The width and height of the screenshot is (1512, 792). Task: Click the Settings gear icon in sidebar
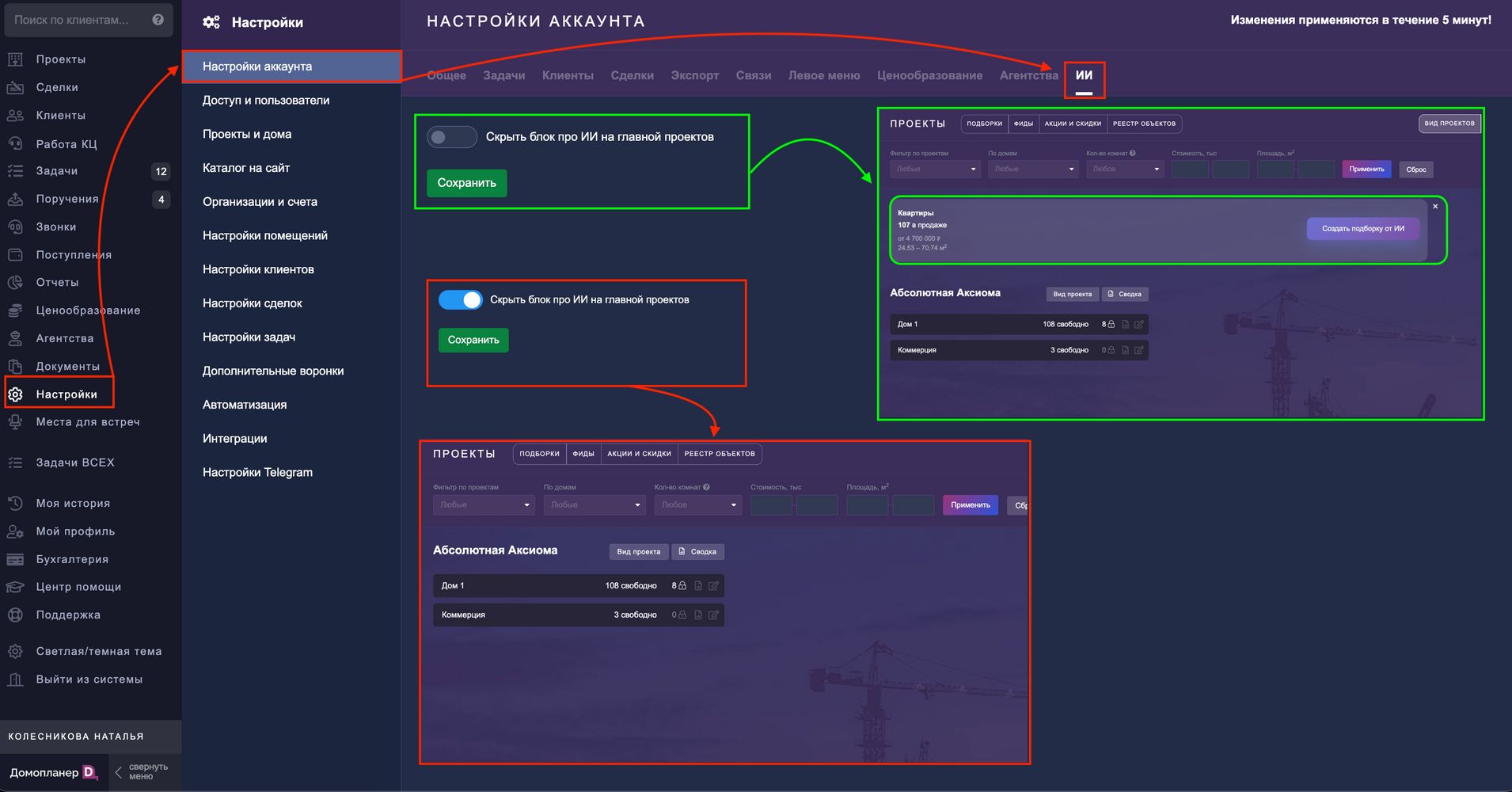pyautogui.click(x=15, y=394)
